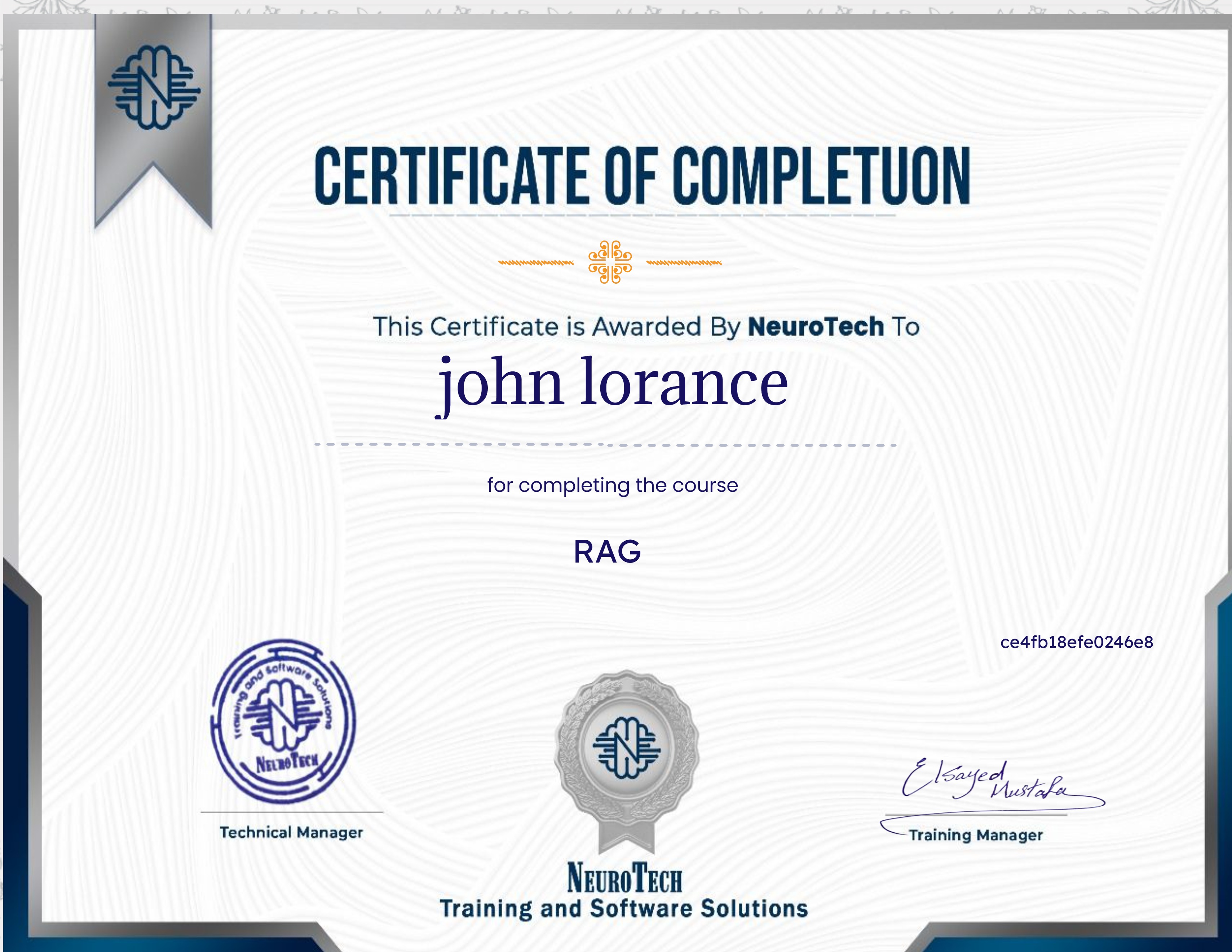The image size is (1232, 952).
Task: Click 'Training and Software Solutions' tagline
Action: [x=624, y=909]
